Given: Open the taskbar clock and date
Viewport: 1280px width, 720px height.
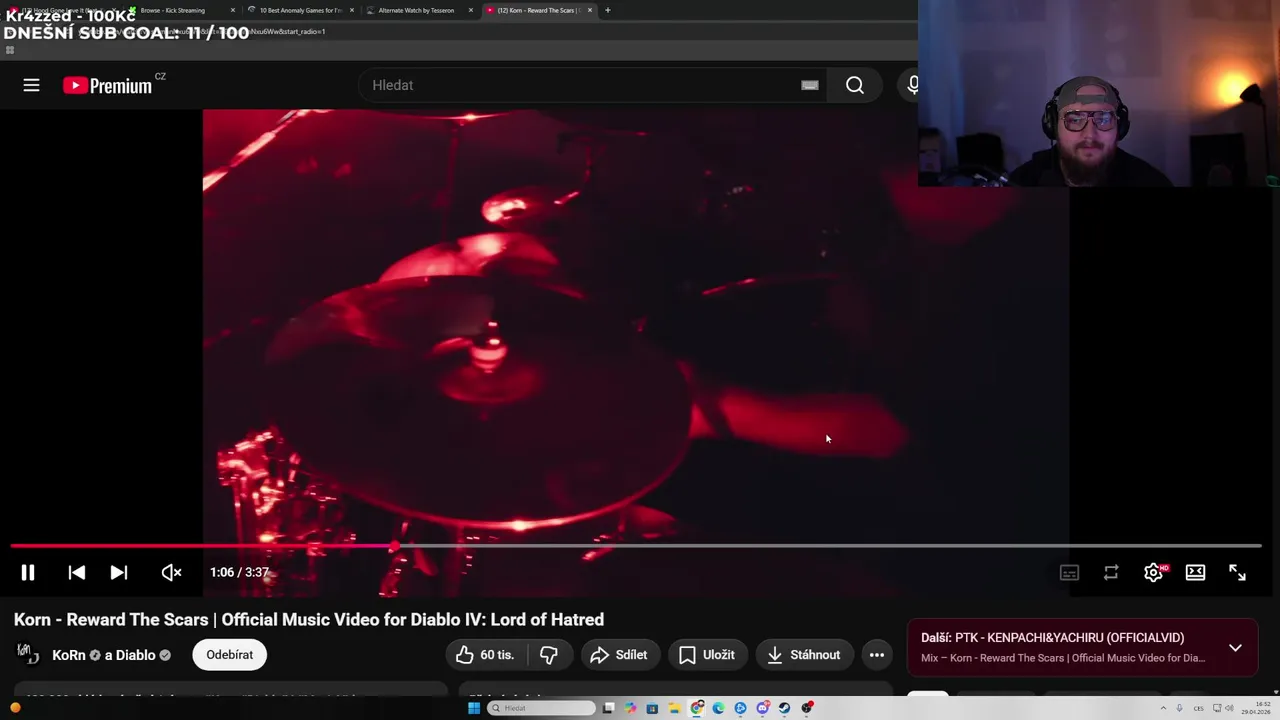Looking at the screenshot, I should (x=1256, y=708).
